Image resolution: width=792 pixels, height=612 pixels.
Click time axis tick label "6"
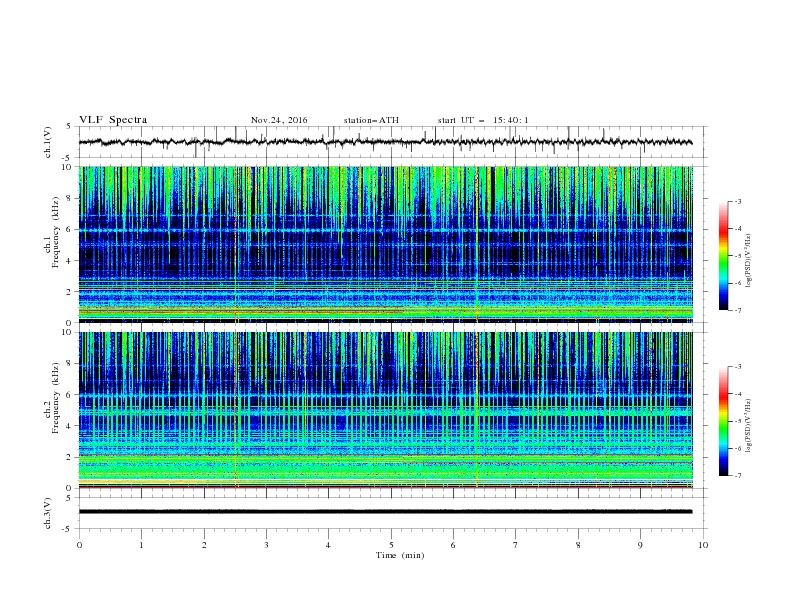tap(453, 545)
